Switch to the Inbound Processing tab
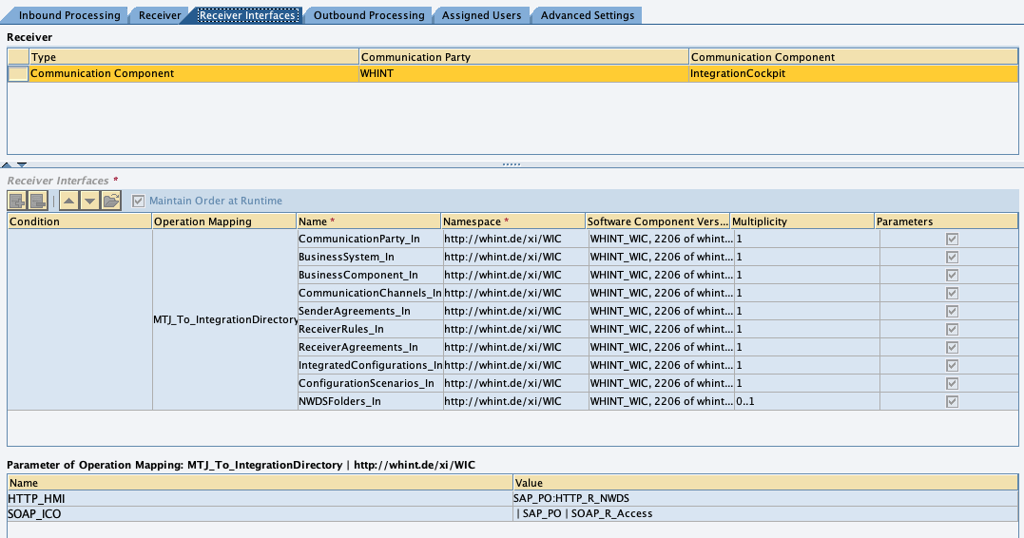 pyautogui.click(x=69, y=15)
